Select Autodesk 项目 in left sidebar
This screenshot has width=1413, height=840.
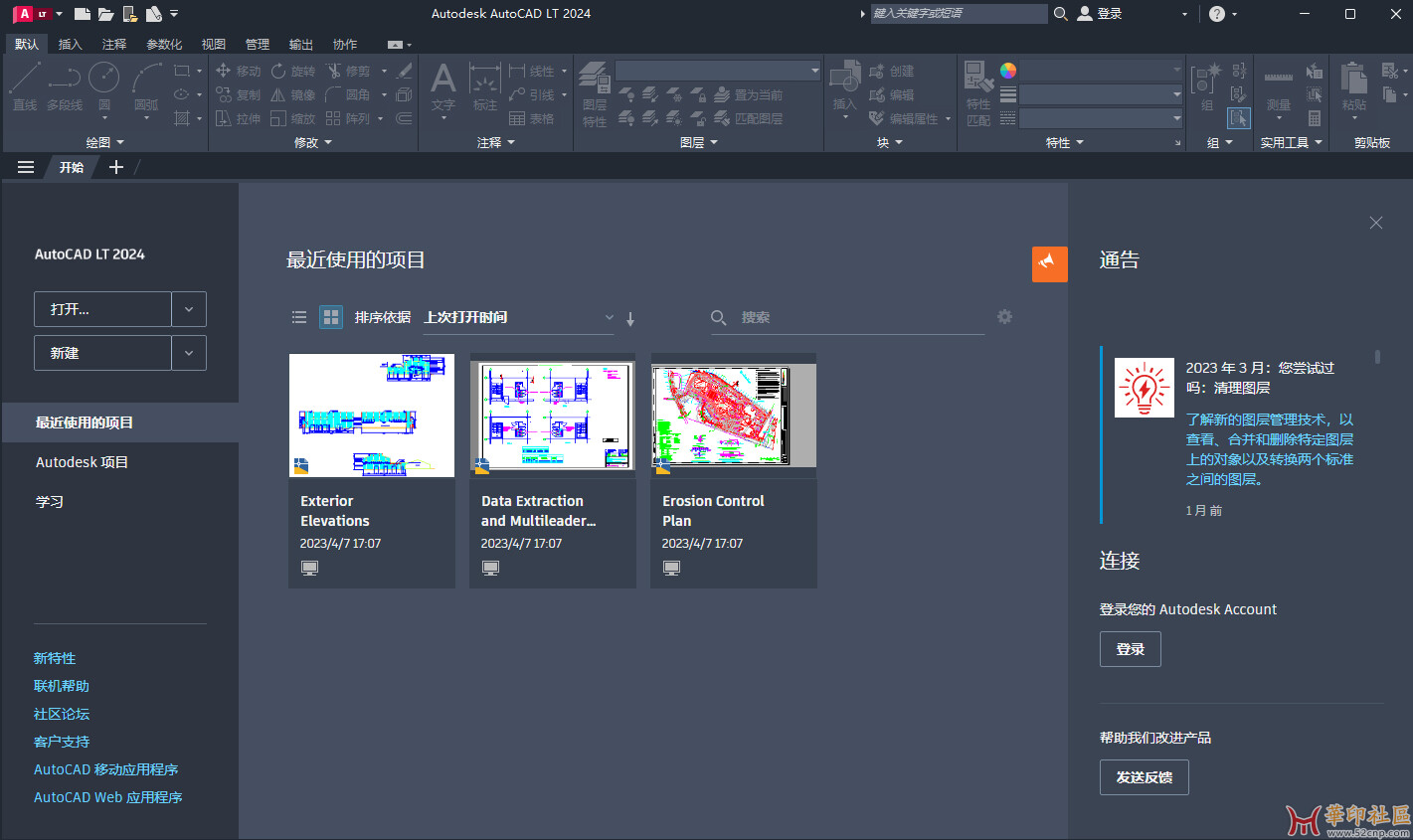pyautogui.click(x=82, y=462)
